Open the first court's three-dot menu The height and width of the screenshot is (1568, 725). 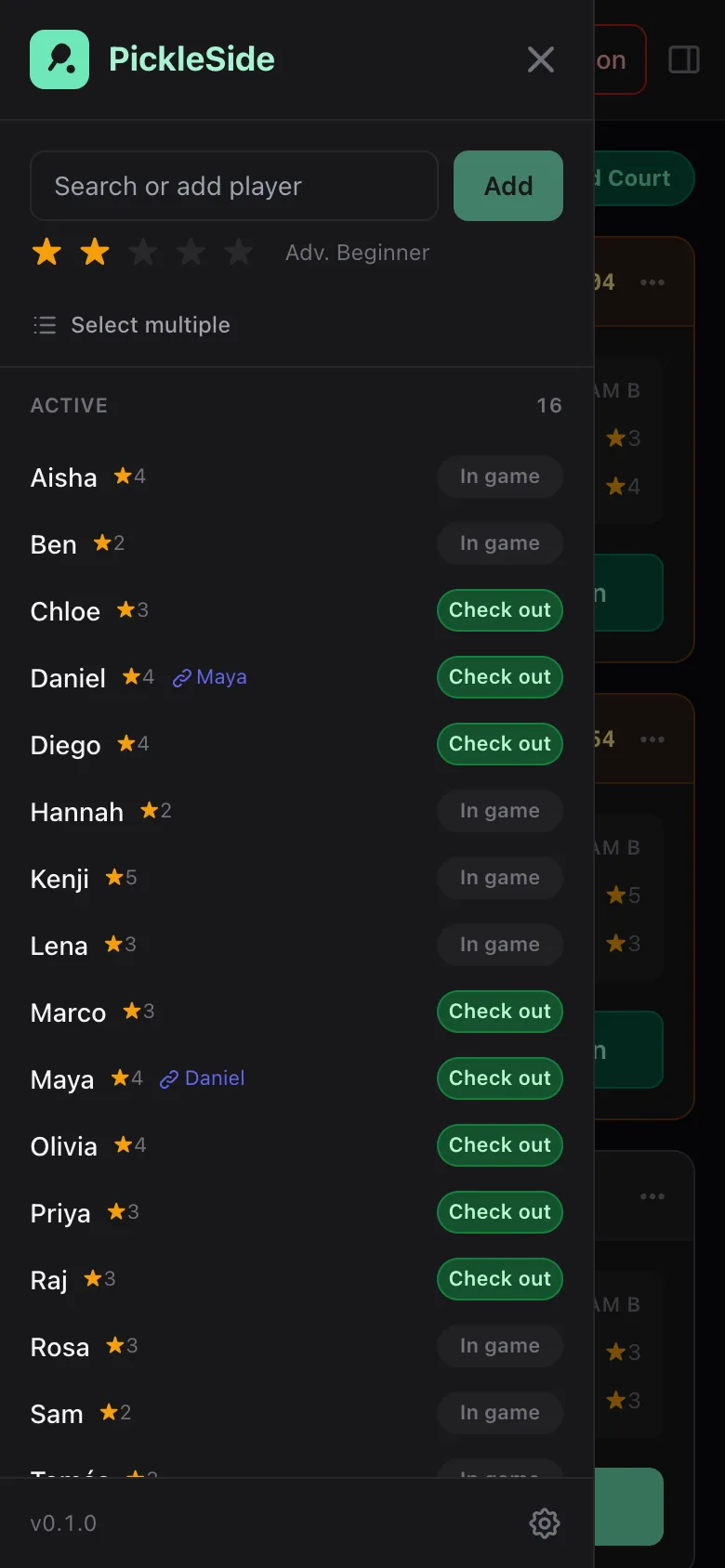tap(652, 281)
